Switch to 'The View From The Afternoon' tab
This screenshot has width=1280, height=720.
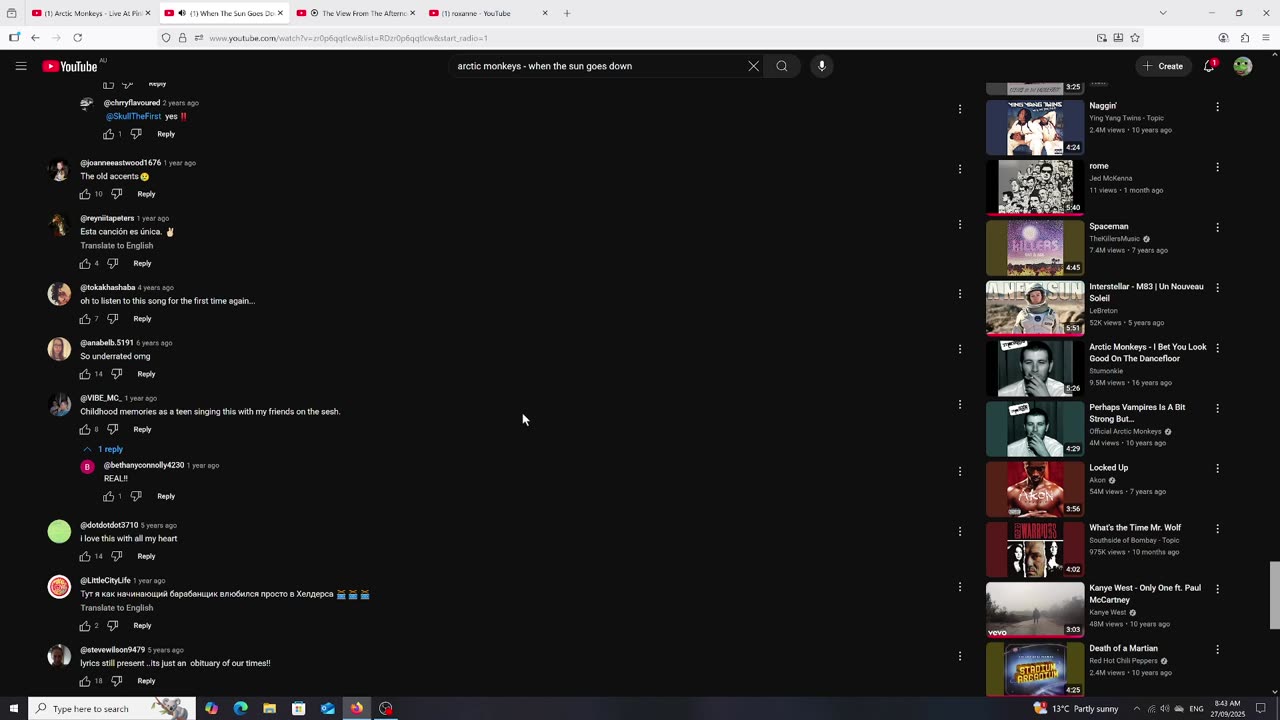click(357, 13)
